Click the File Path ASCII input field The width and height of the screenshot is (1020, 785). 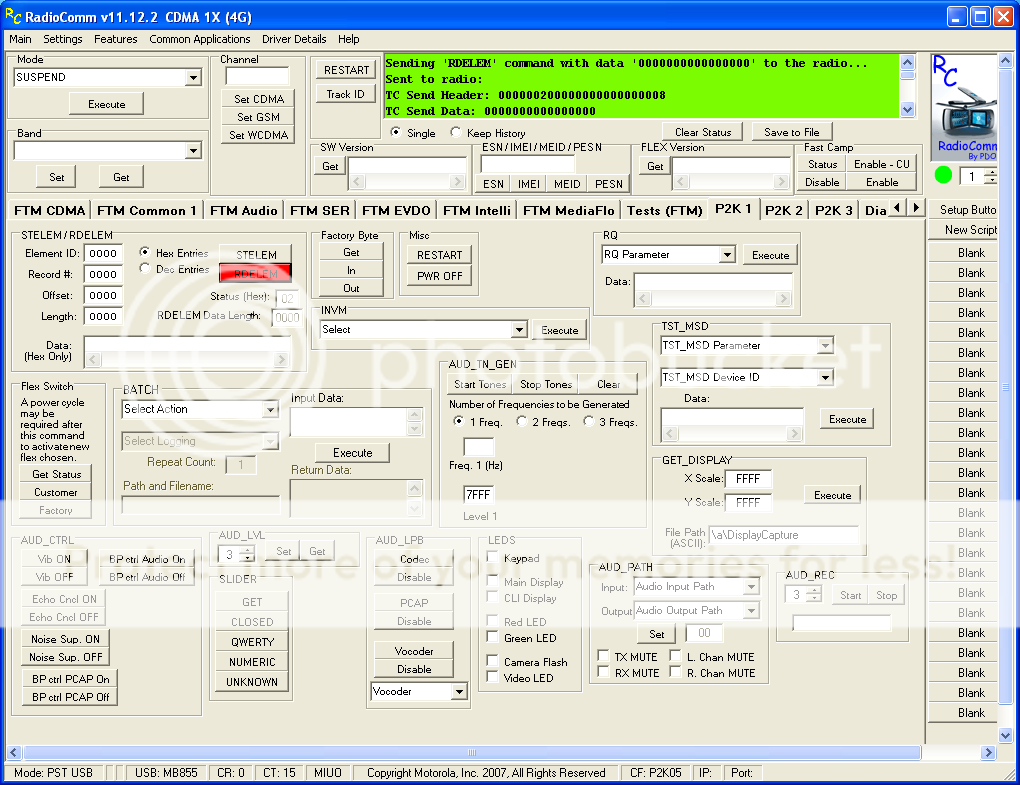(787, 535)
